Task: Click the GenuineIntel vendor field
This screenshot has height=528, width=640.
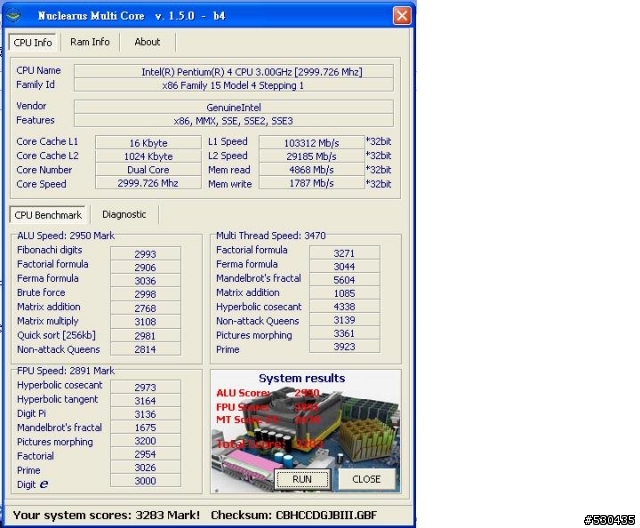Action: coord(234,107)
